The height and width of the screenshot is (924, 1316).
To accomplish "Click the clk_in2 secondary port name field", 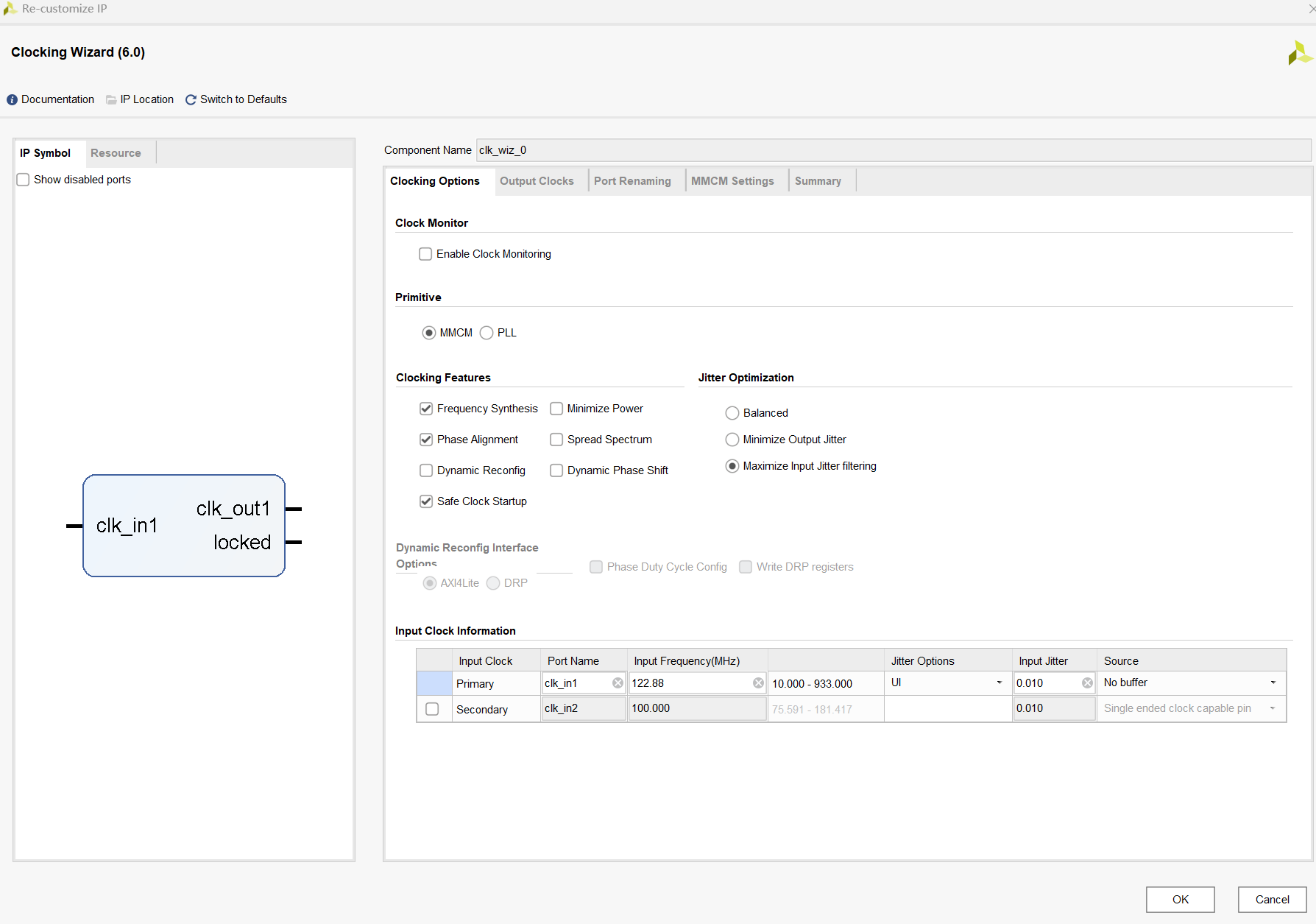I will 584,708.
